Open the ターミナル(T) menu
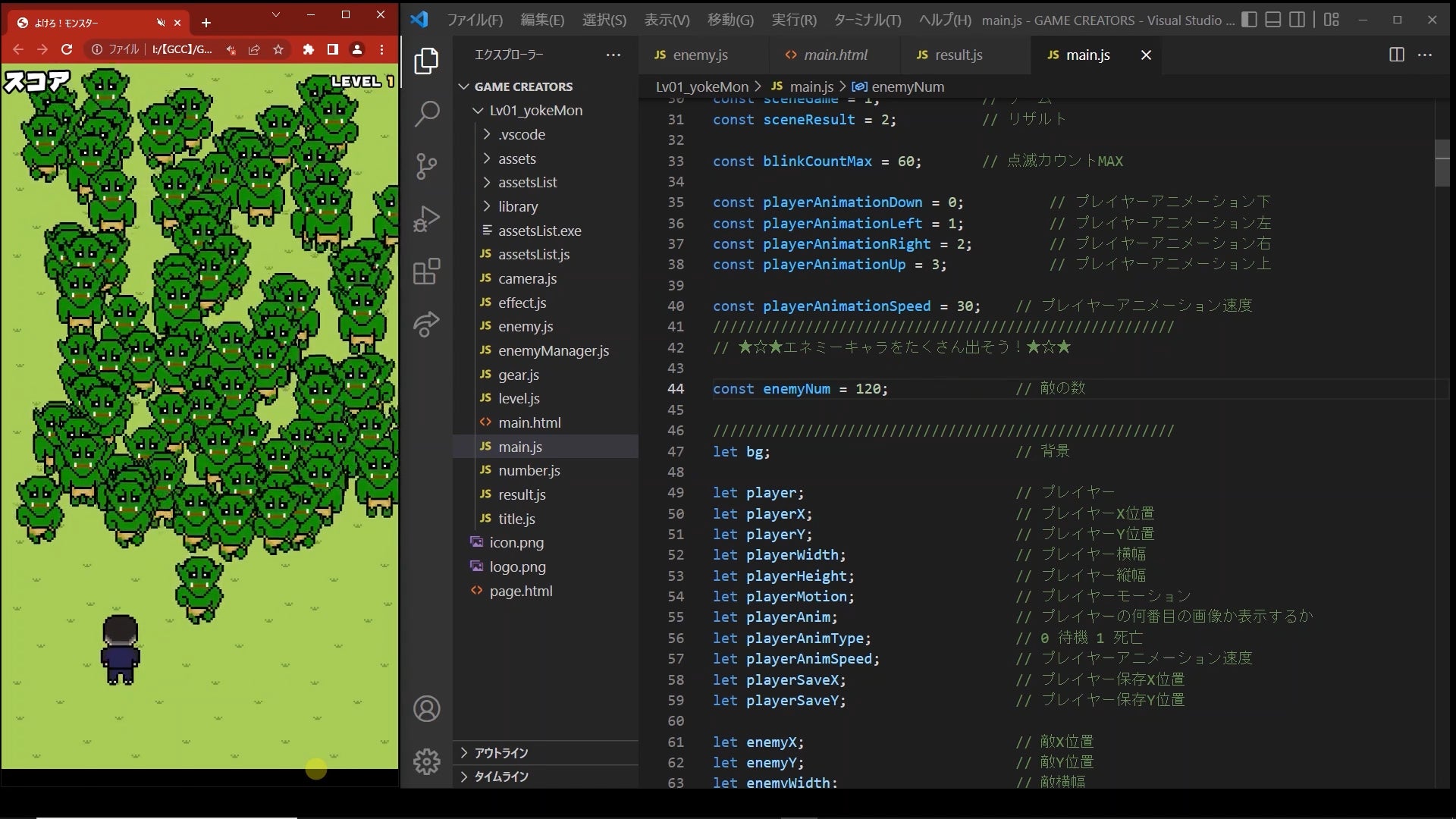1456x819 pixels. coord(867,20)
